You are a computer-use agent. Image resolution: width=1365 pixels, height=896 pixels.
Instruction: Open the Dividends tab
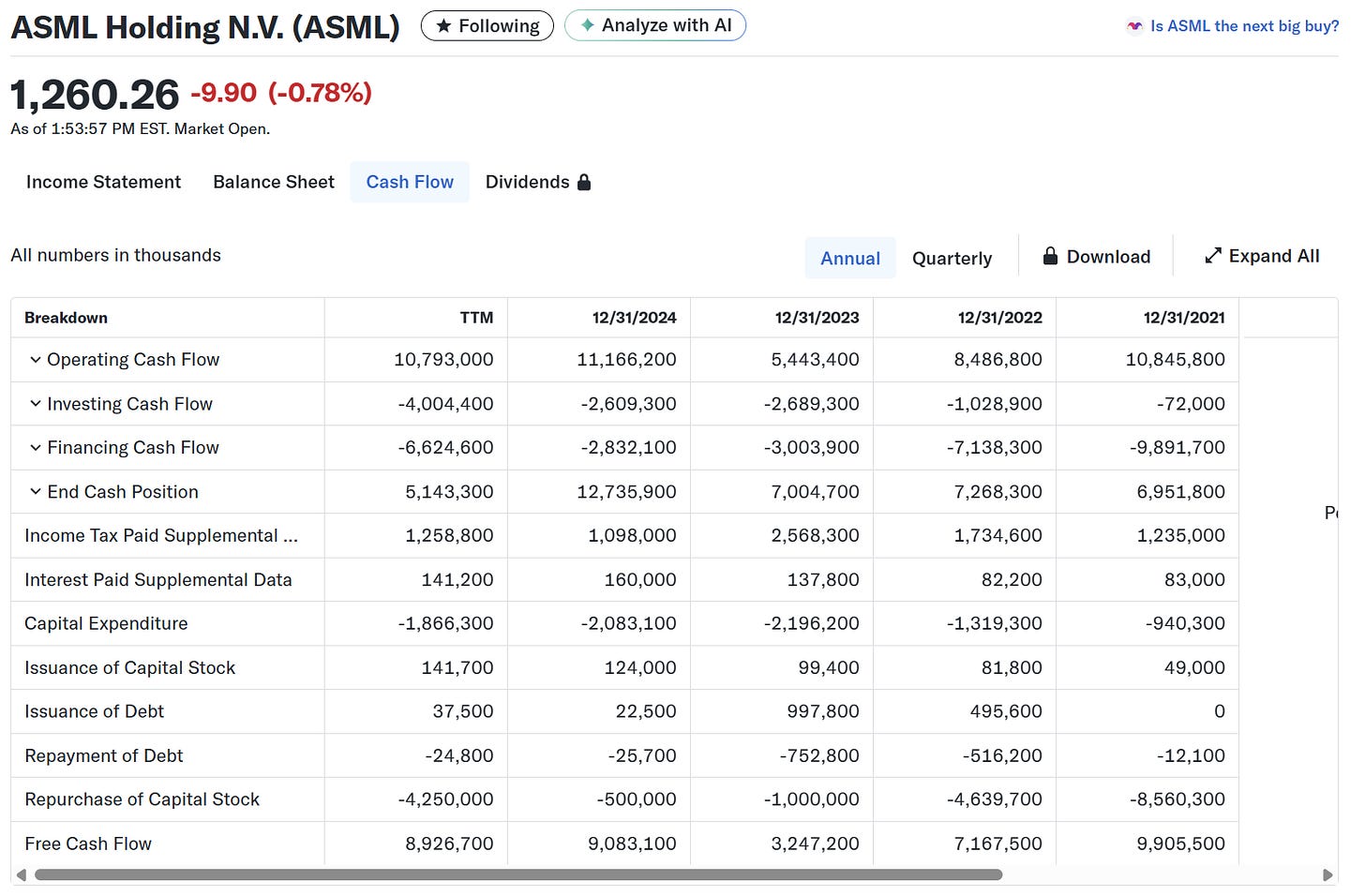[538, 182]
